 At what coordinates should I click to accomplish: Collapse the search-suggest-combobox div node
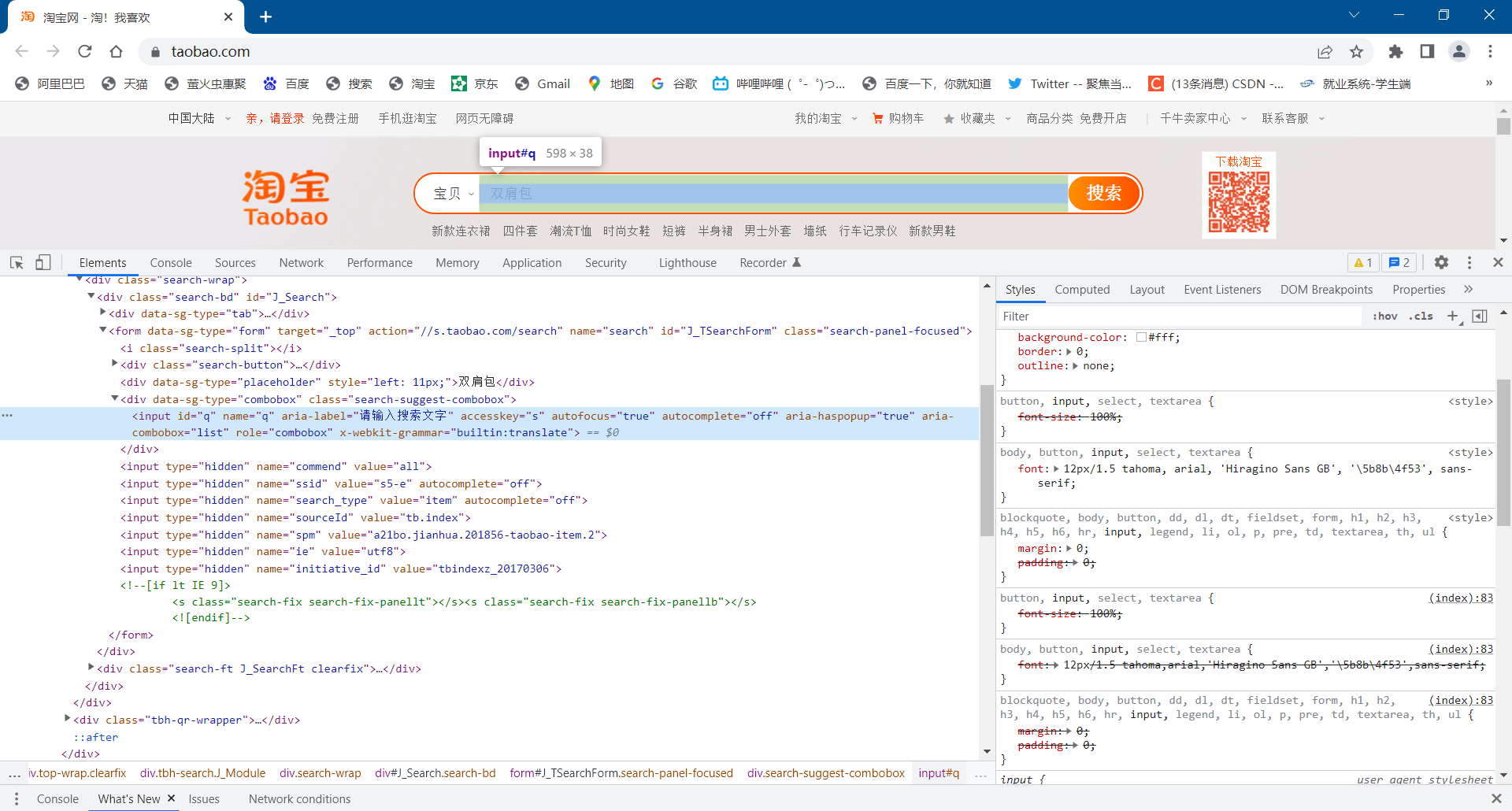[114, 399]
